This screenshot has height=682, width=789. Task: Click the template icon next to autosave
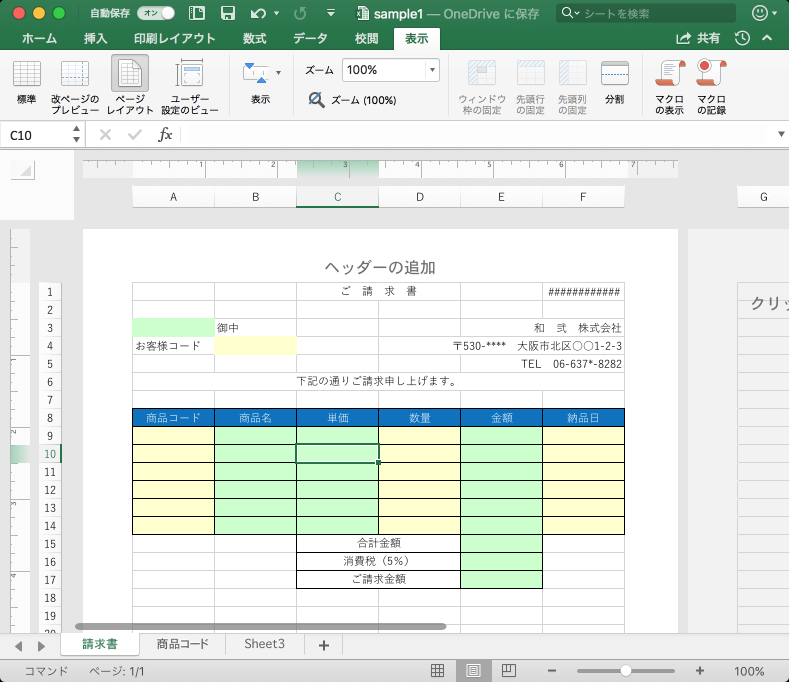[x=197, y=13]
